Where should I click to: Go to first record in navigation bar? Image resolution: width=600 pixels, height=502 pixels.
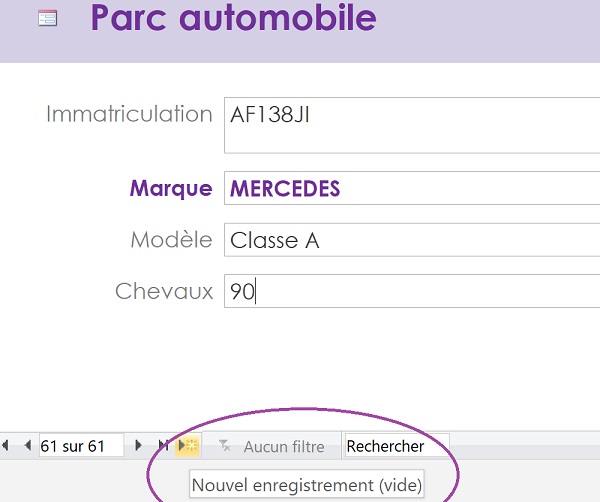[x=5, y=445]
